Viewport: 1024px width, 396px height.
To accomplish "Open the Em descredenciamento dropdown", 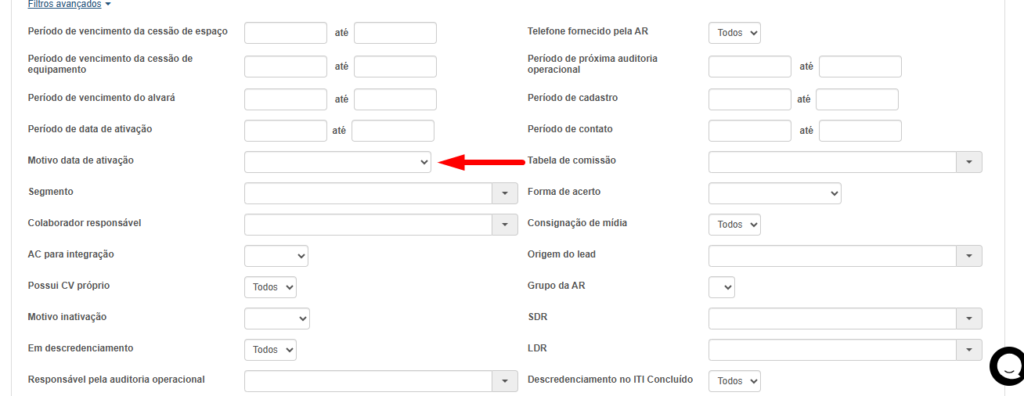I will pyautogui.click(x=270, y=350).
